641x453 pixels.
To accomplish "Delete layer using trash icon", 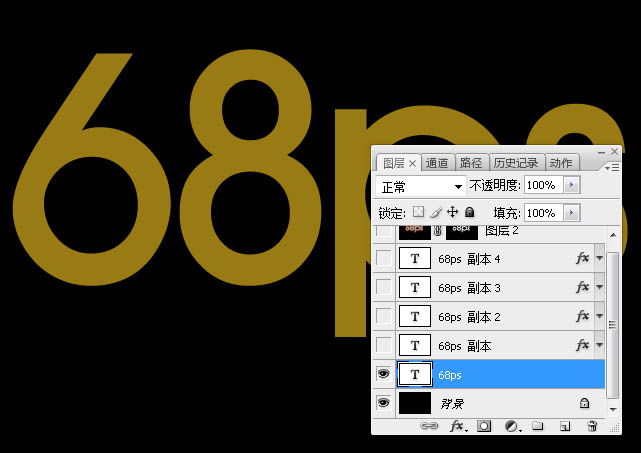I will 591,426.
